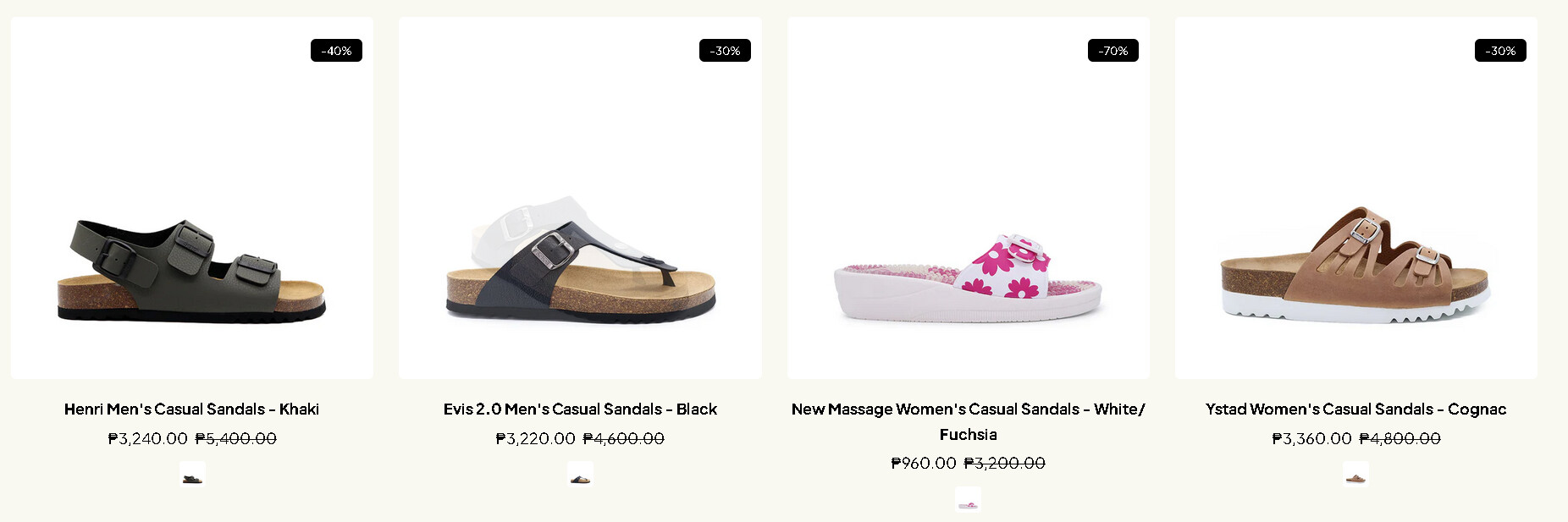This screenshot has width=1568, height=522.
Task: Click Ystad Women's Casual Sandals - Cognac title
Action: (1355, 409)
